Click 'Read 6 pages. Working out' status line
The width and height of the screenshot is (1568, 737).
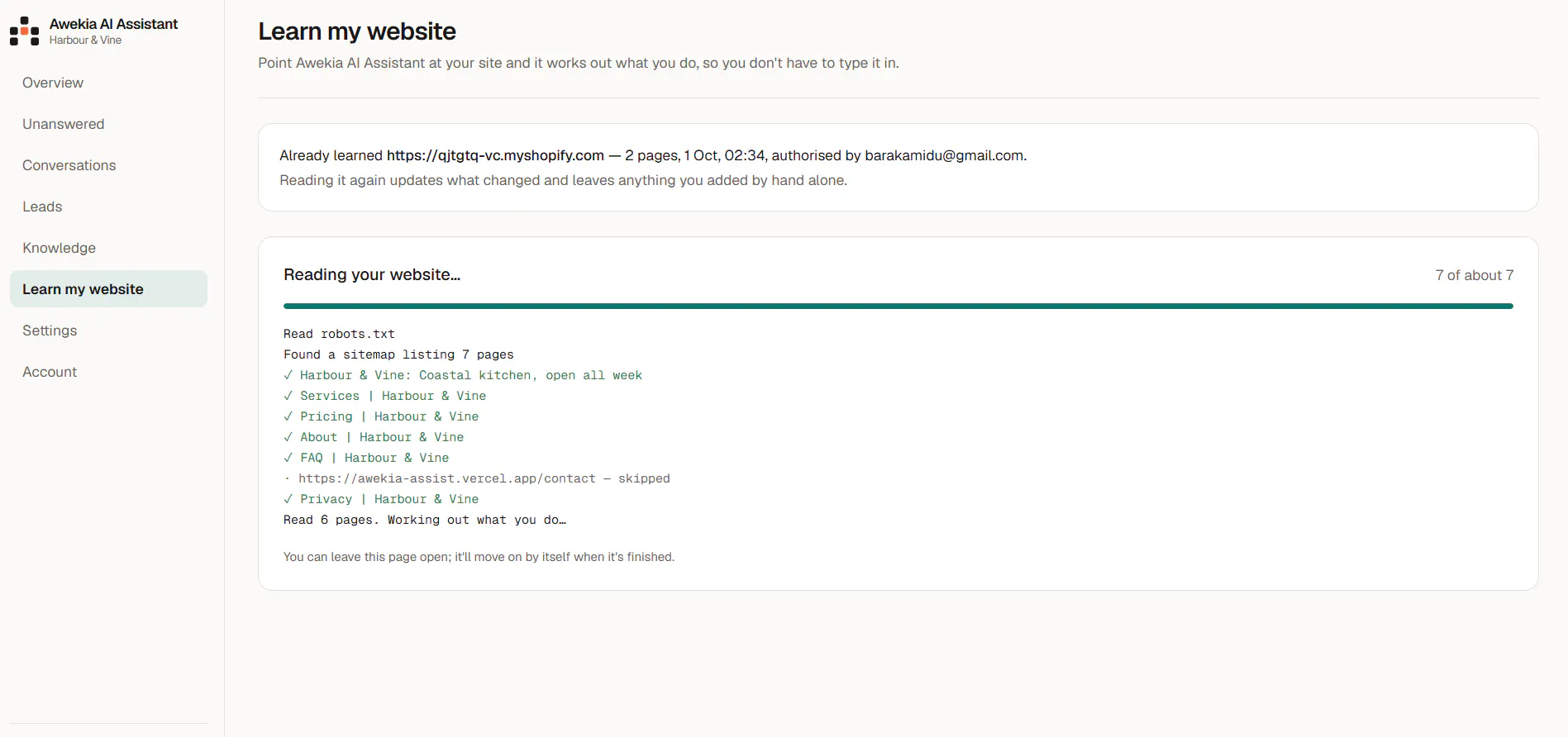pos(425,520)
